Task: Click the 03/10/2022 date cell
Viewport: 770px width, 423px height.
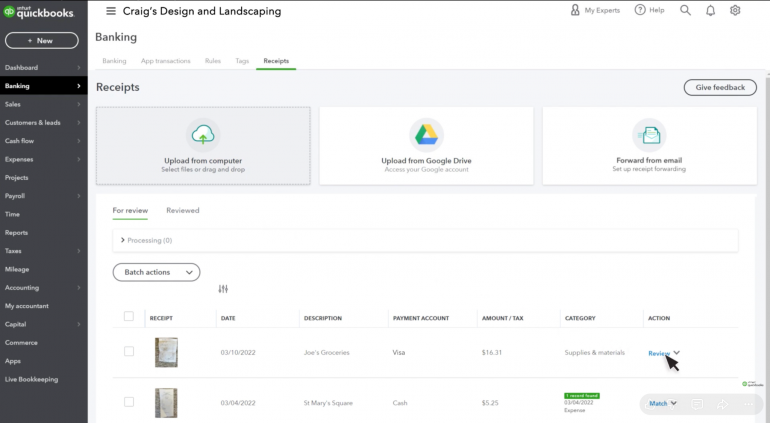Action: click(238, 352)
